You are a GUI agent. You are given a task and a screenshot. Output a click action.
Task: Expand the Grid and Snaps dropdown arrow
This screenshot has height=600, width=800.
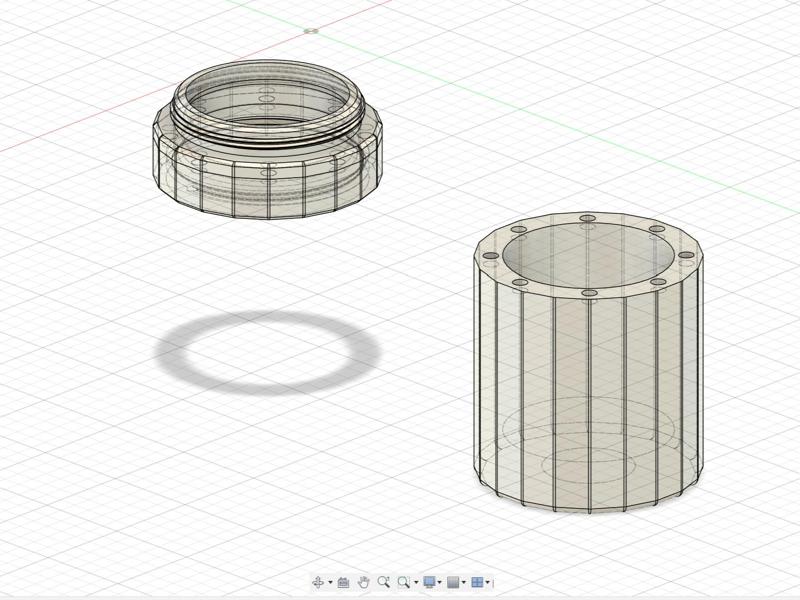click(464, 582)
